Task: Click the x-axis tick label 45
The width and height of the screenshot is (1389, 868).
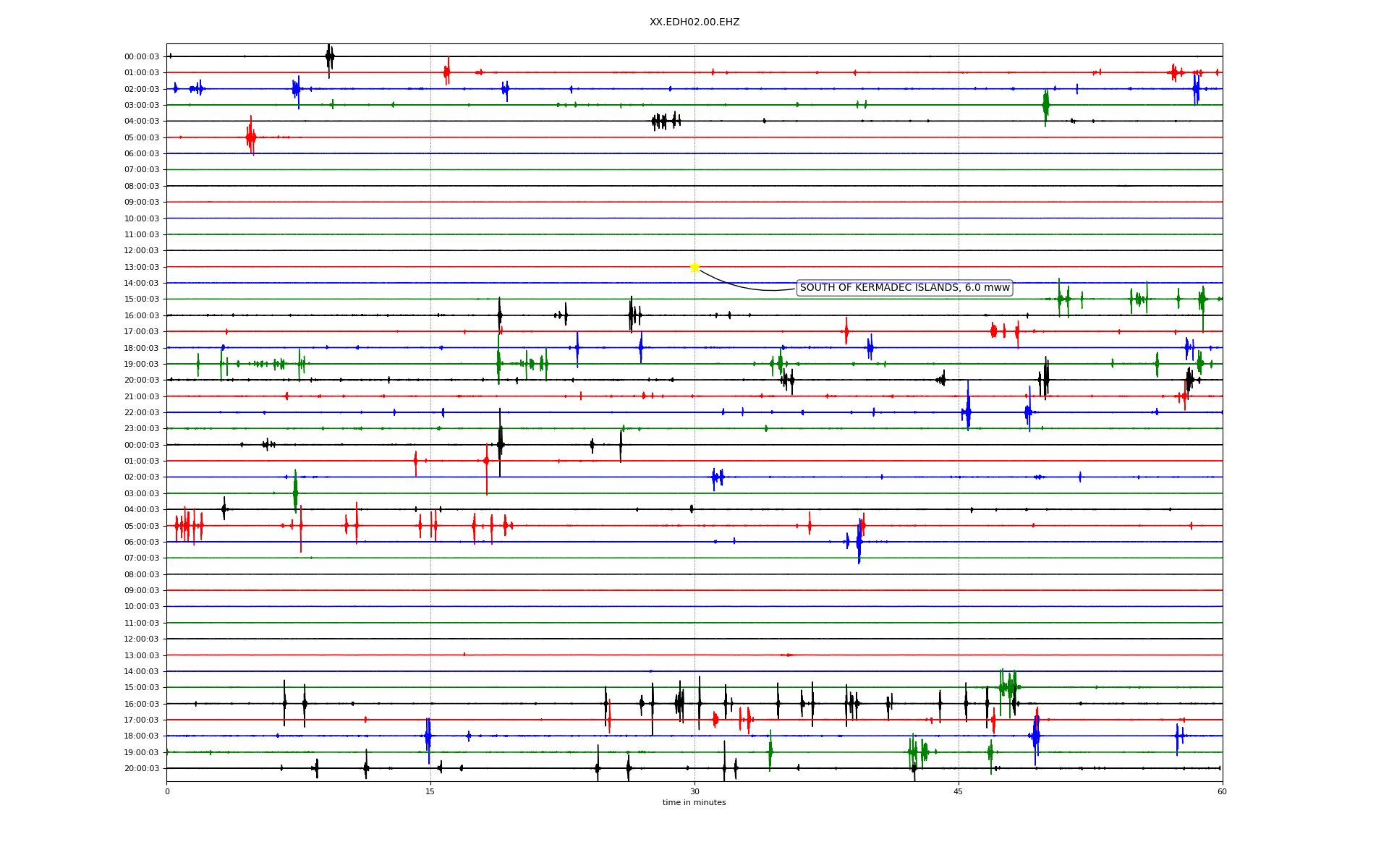Action: click(x=959, y=791)
